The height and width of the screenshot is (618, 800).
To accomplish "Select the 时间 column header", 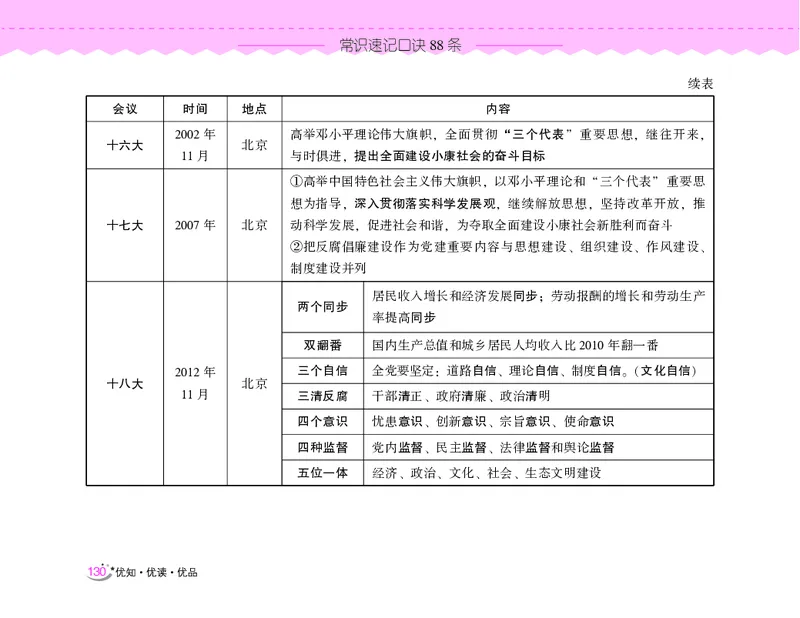I will point(194,110).
